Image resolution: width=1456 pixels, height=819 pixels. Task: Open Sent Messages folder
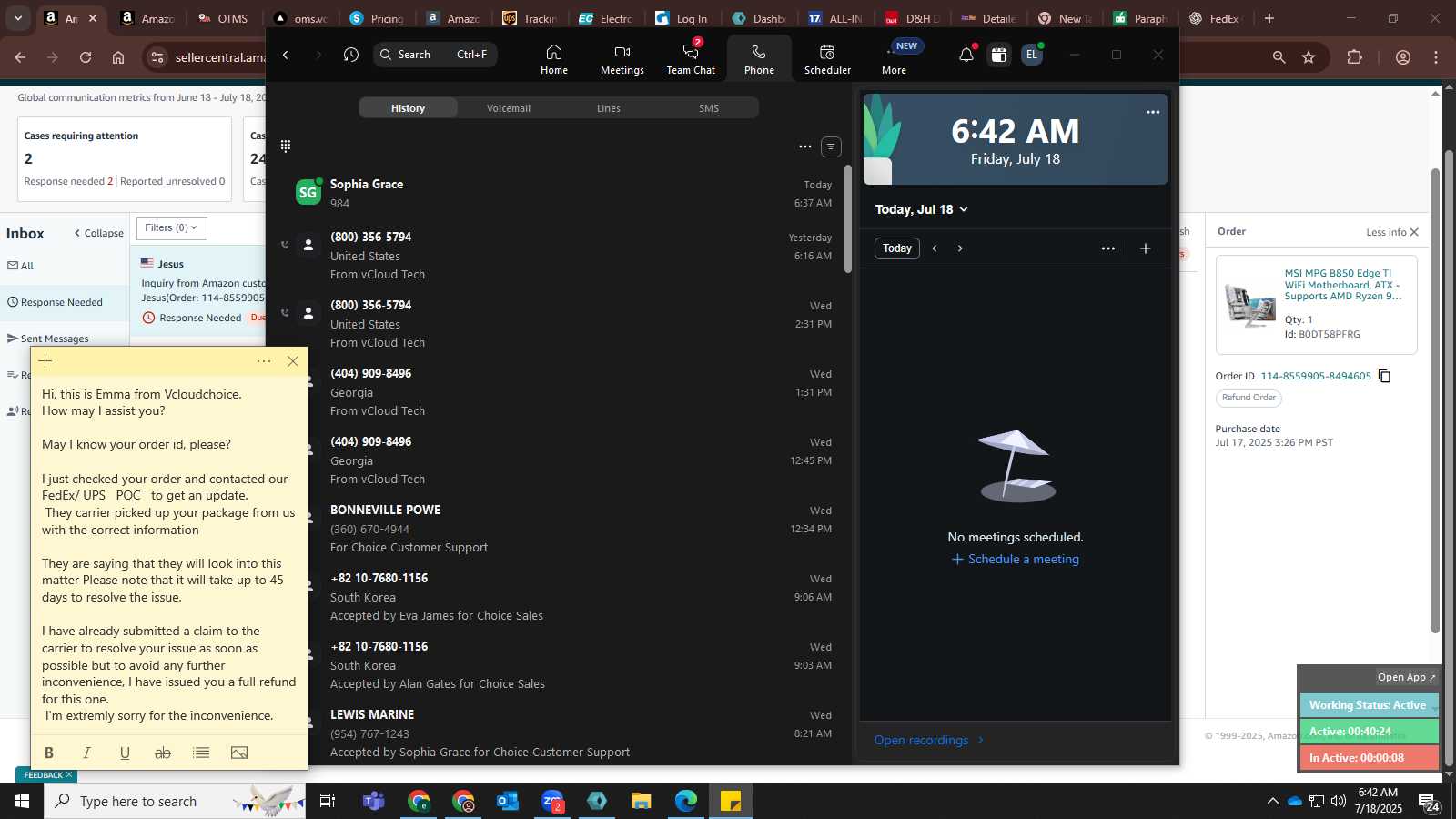(55, 339)
